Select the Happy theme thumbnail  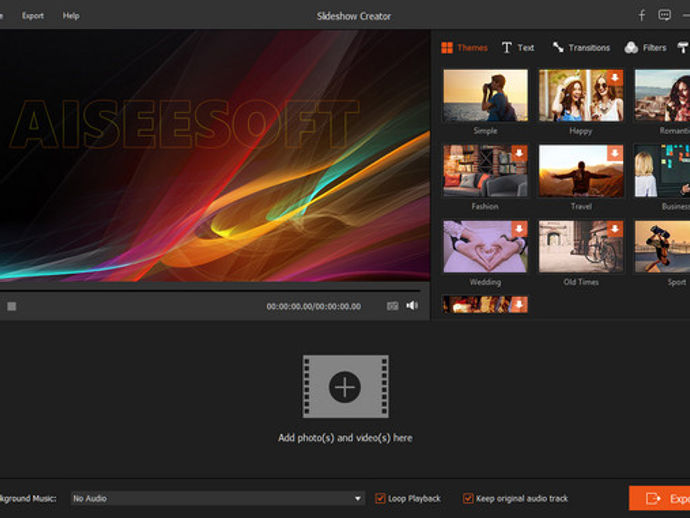click(581, 95)
